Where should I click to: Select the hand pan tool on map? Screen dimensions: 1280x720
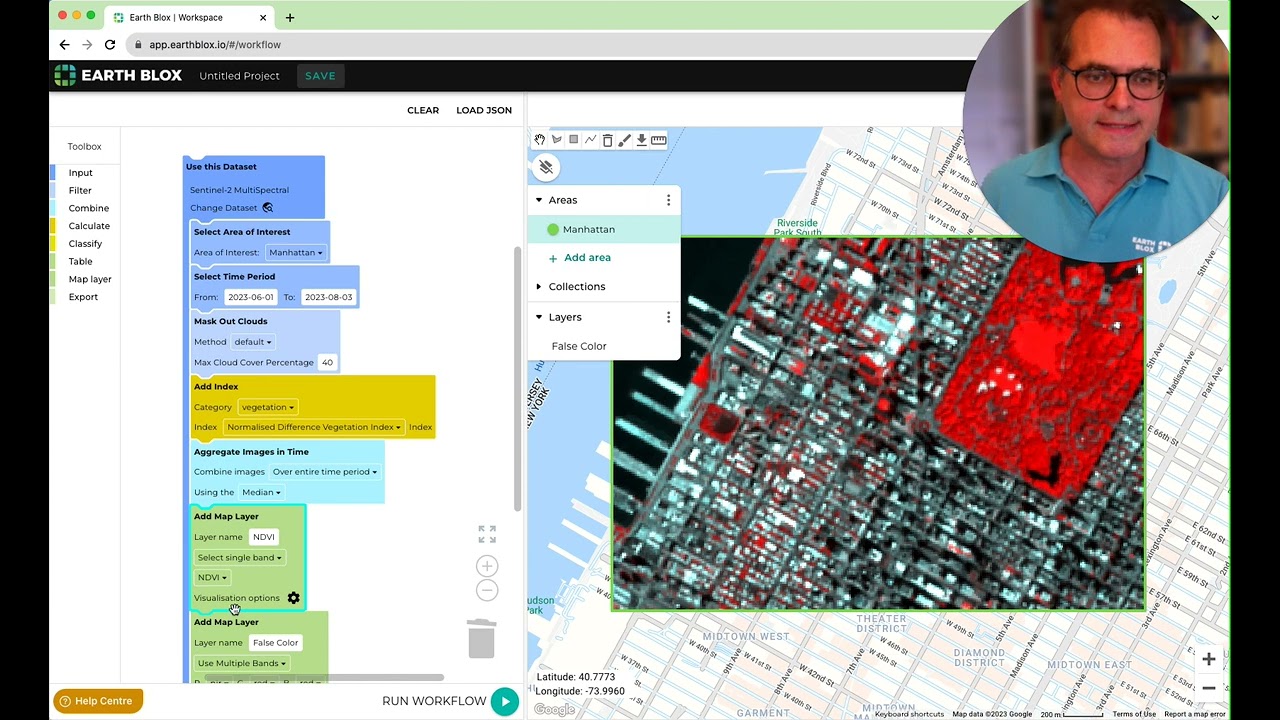tap(540, 140)
